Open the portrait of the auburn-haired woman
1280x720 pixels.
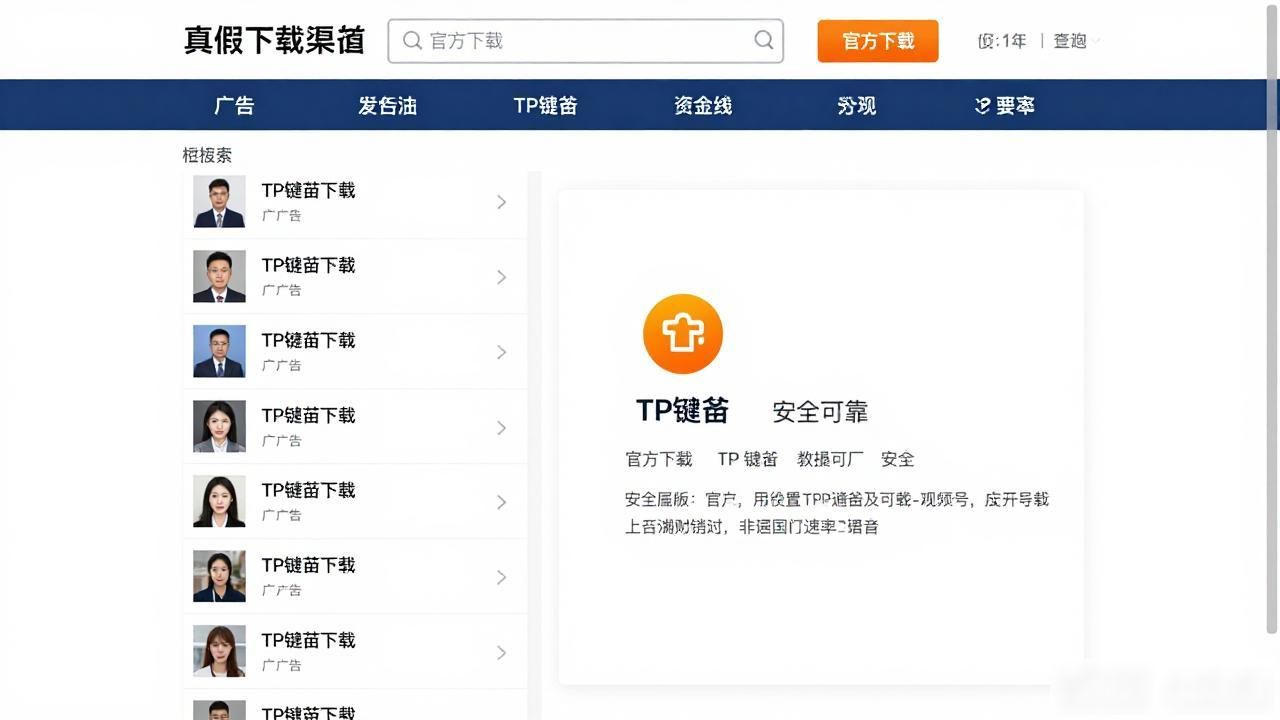tap(219, 651)
